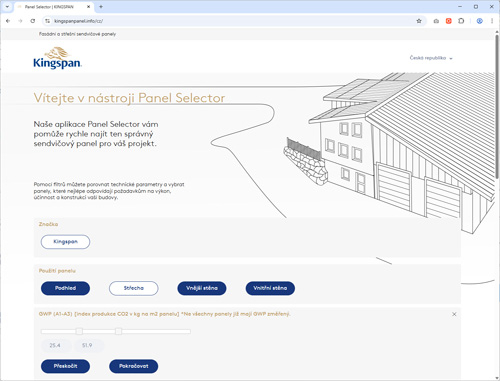The image size is (500, 381).
Task: Close the GWP filter section with X
Action: pos(454,314)
